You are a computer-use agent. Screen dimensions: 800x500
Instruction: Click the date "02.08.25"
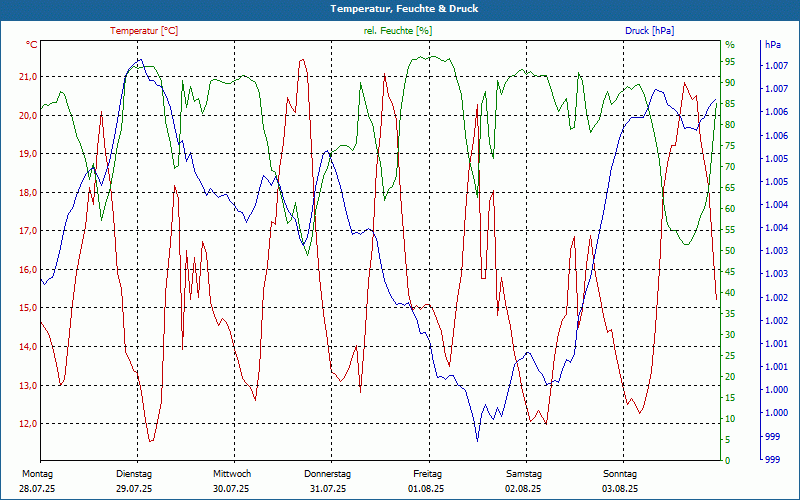[x=523, y=489]
